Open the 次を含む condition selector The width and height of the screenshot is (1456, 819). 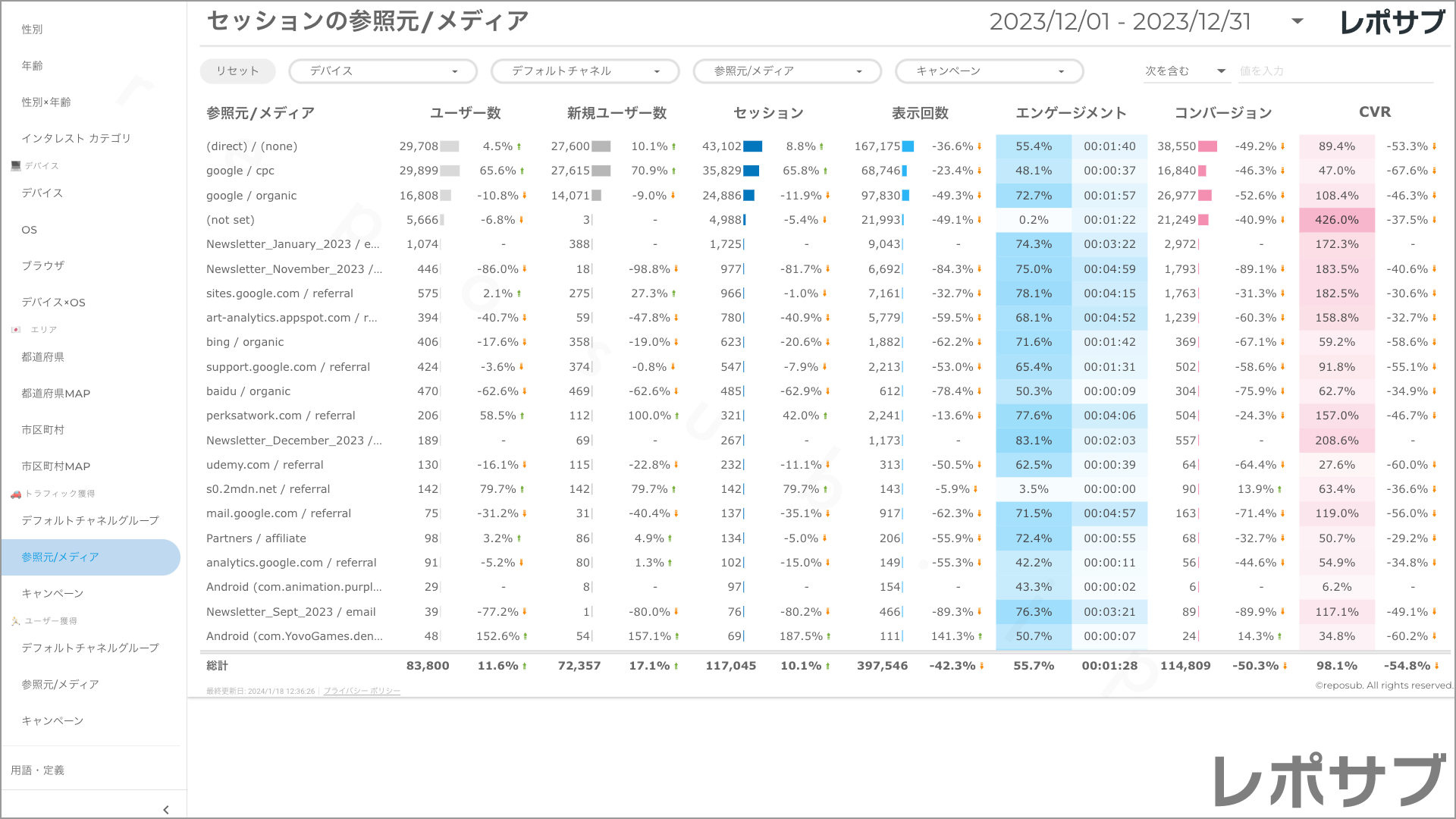pos(1185,71)
